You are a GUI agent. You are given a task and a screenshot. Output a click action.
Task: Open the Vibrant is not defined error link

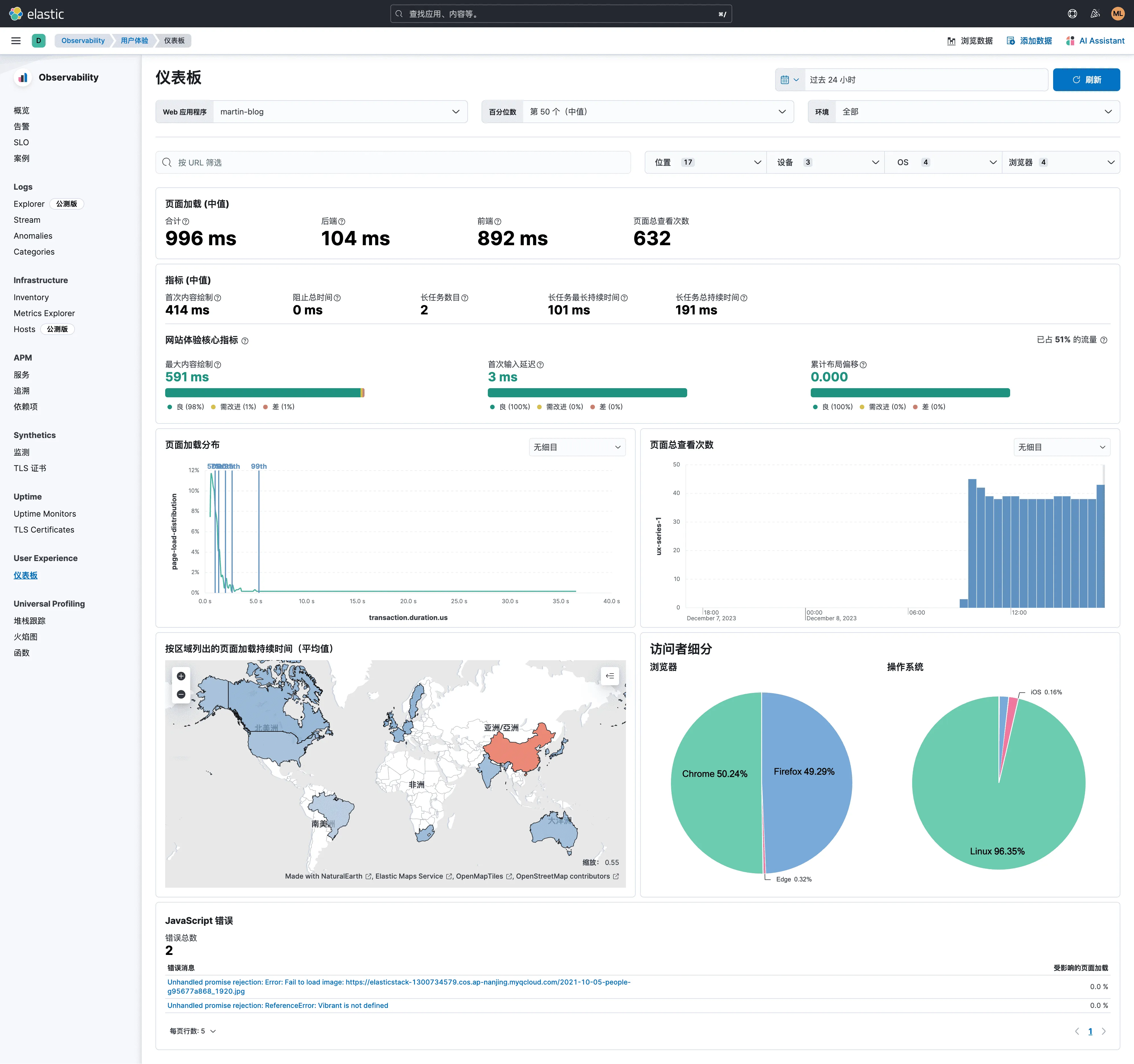point(277,1005)
